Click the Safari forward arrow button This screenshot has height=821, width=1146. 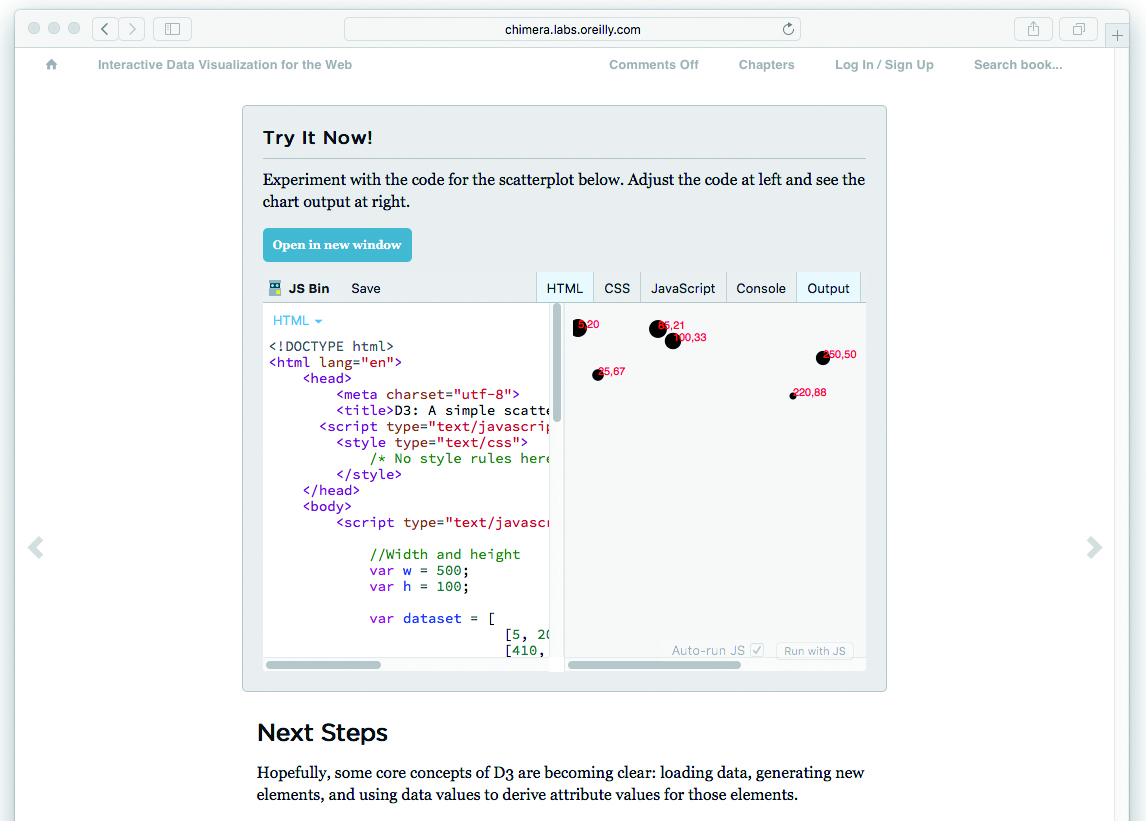point(132,29)
